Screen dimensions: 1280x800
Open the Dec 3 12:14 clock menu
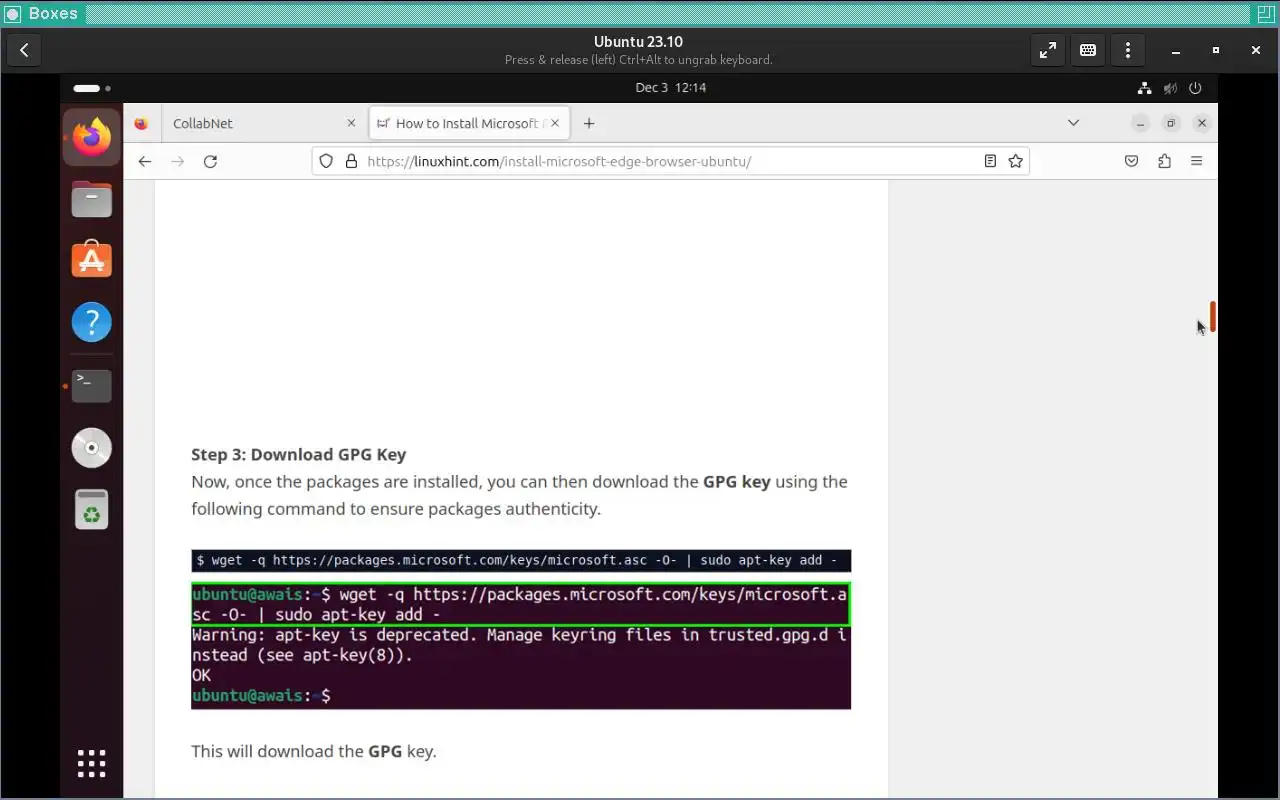(x=671, y=88)
